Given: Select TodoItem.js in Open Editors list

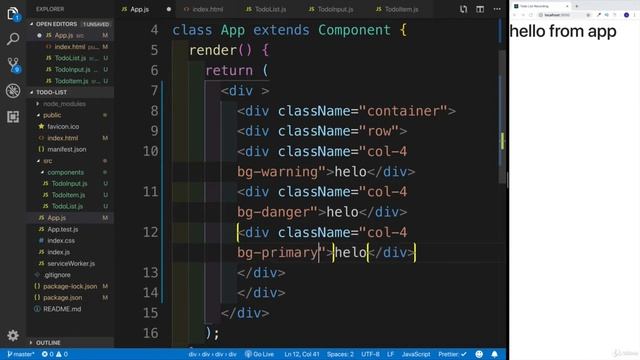Looking at the screenshot, I should [71, 81].
